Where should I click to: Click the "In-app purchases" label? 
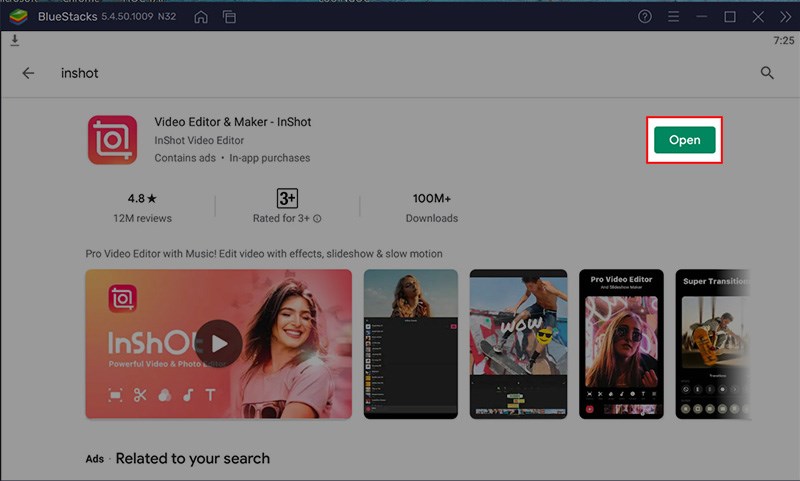click(269, 158)
